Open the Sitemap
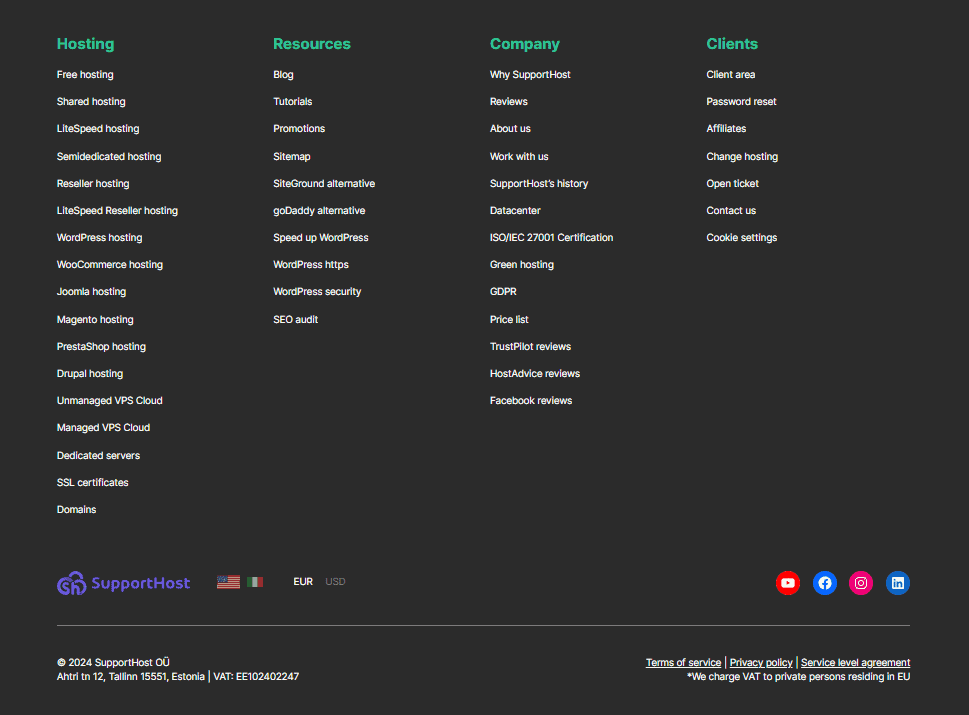The image size is (969, 715). (292, 156)
